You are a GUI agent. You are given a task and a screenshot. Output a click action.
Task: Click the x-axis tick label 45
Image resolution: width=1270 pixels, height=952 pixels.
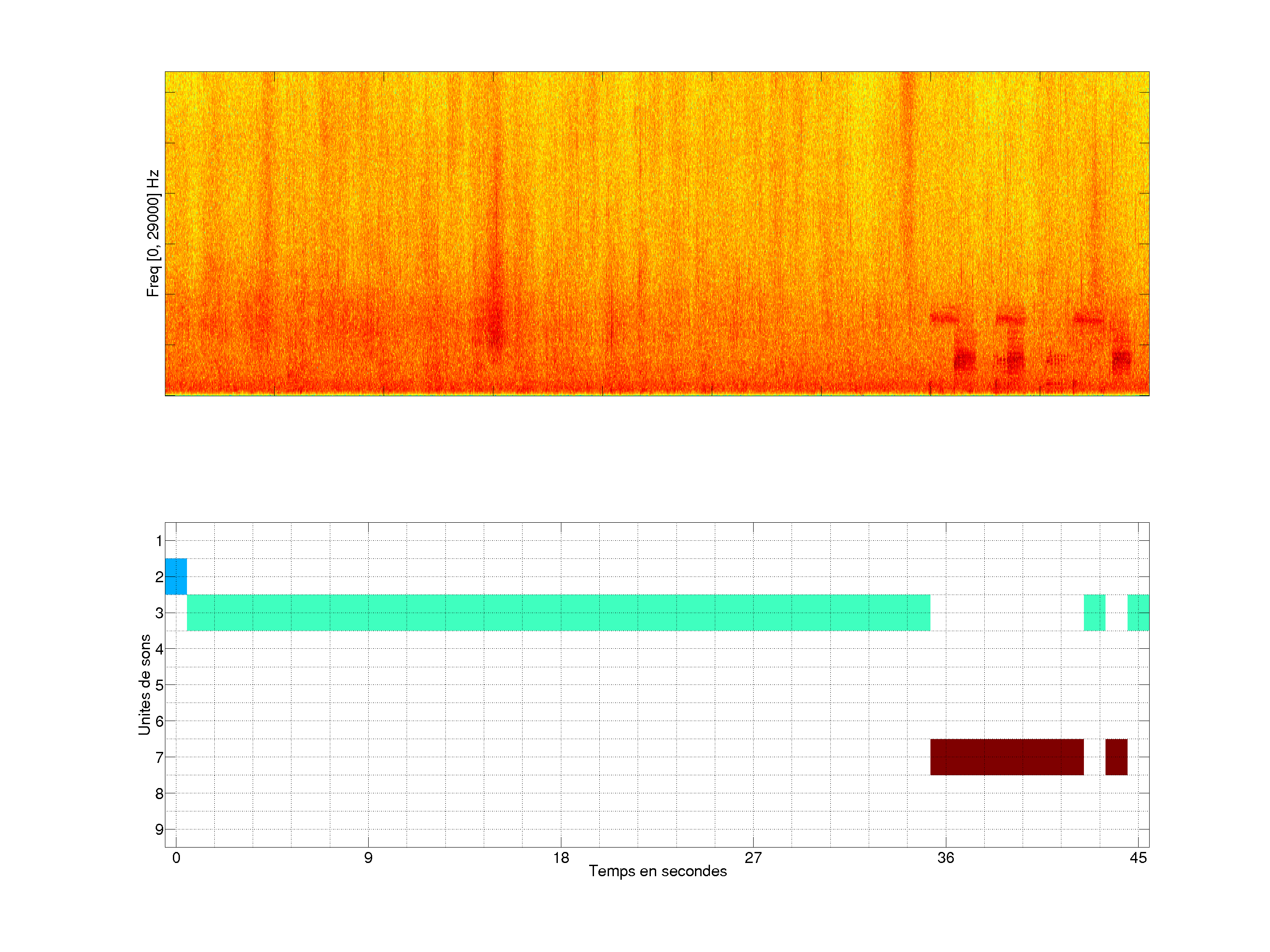tap(1138, 858)
